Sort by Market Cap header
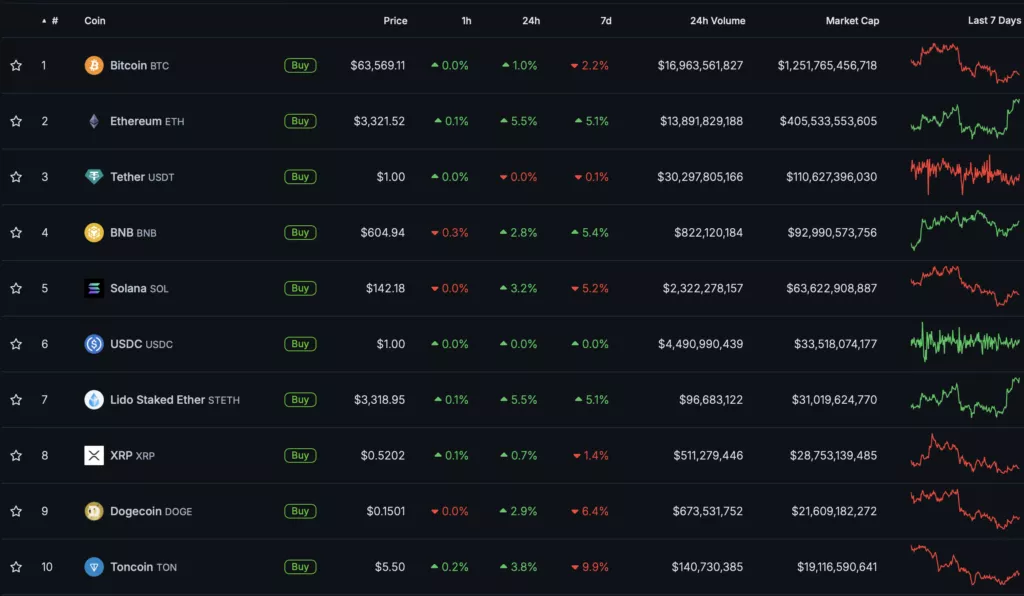Screen dimensions: 1024x596 coord(852,21)
